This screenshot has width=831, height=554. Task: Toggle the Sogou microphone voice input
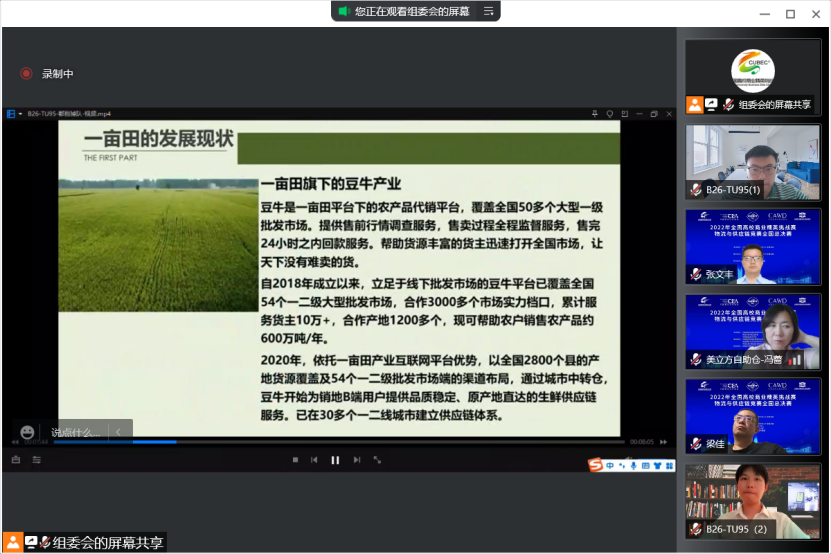632,465
